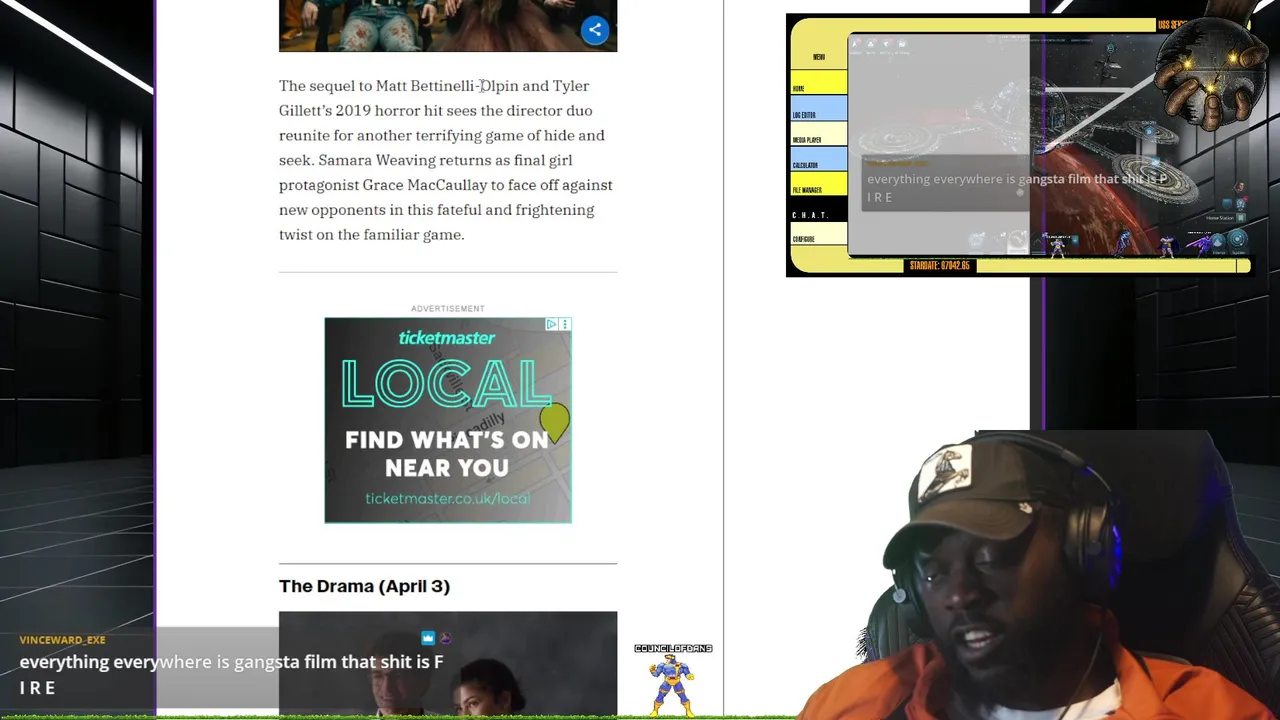Click the Ticketmaster LOCAL advertisement banner
The image size is (1280, 720).
pos(448,420)
